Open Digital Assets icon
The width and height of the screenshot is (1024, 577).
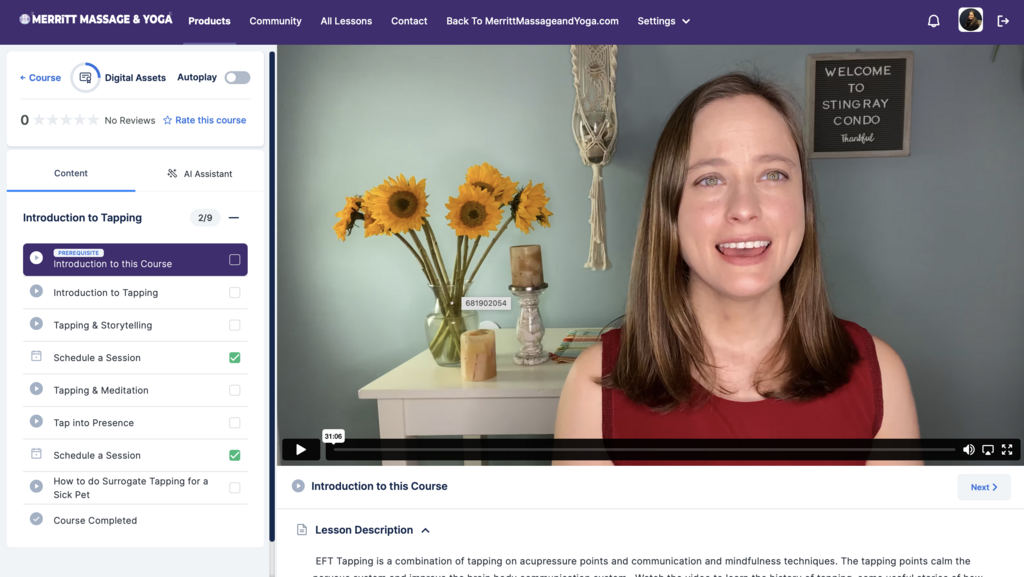[86, 78]
